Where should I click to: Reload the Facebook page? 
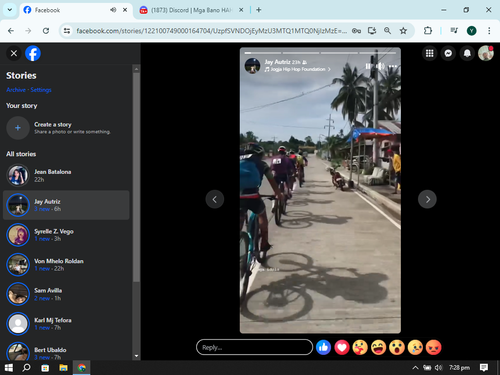click(x=46, y=31)
